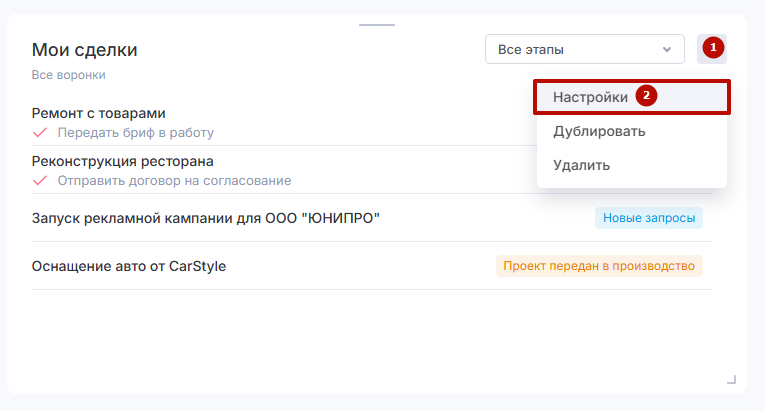Click the "Мои сделки" widget title

[x=85, y=50]
